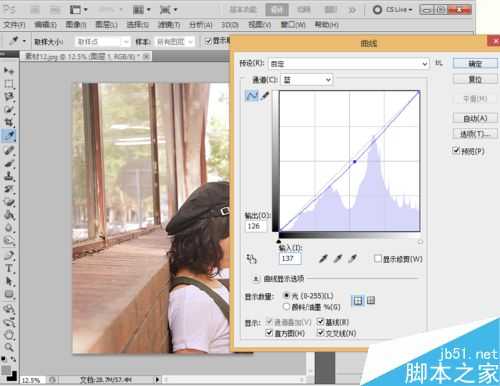Pick the set black point eyedropper
The width and height of the screenshot is (500, 386).
pos(323,259)
